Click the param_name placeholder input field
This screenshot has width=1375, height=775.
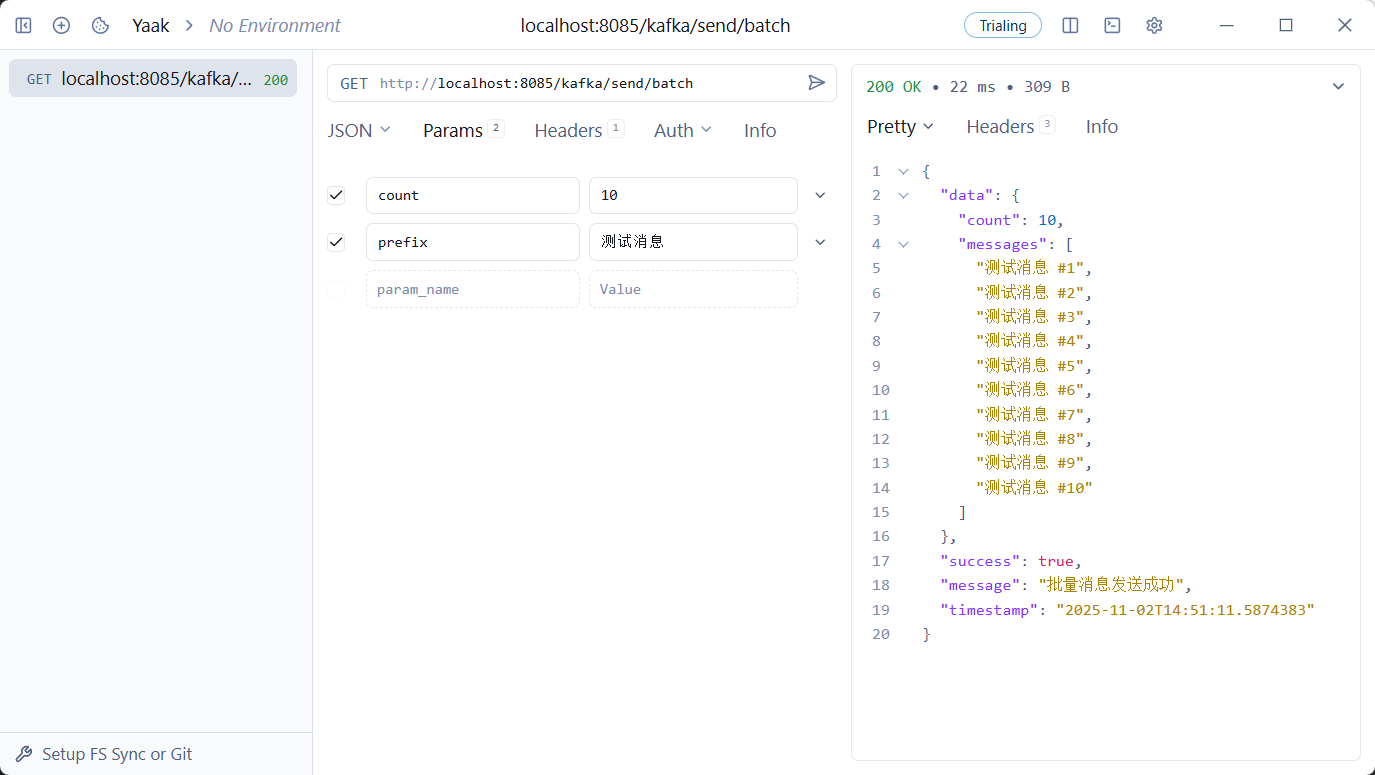(x=472, y=289)
